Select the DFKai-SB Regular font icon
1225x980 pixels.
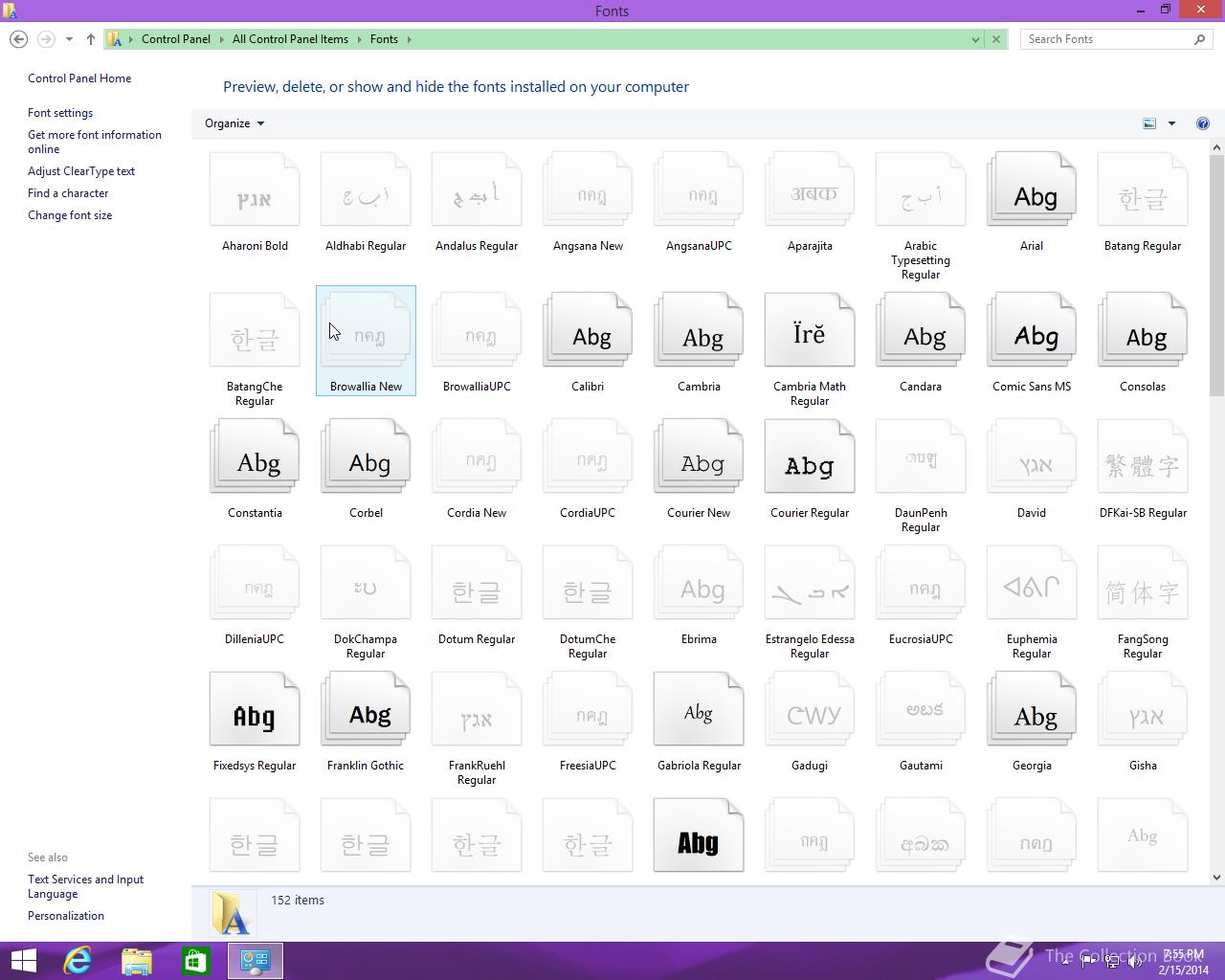[x=1143, y=457]
